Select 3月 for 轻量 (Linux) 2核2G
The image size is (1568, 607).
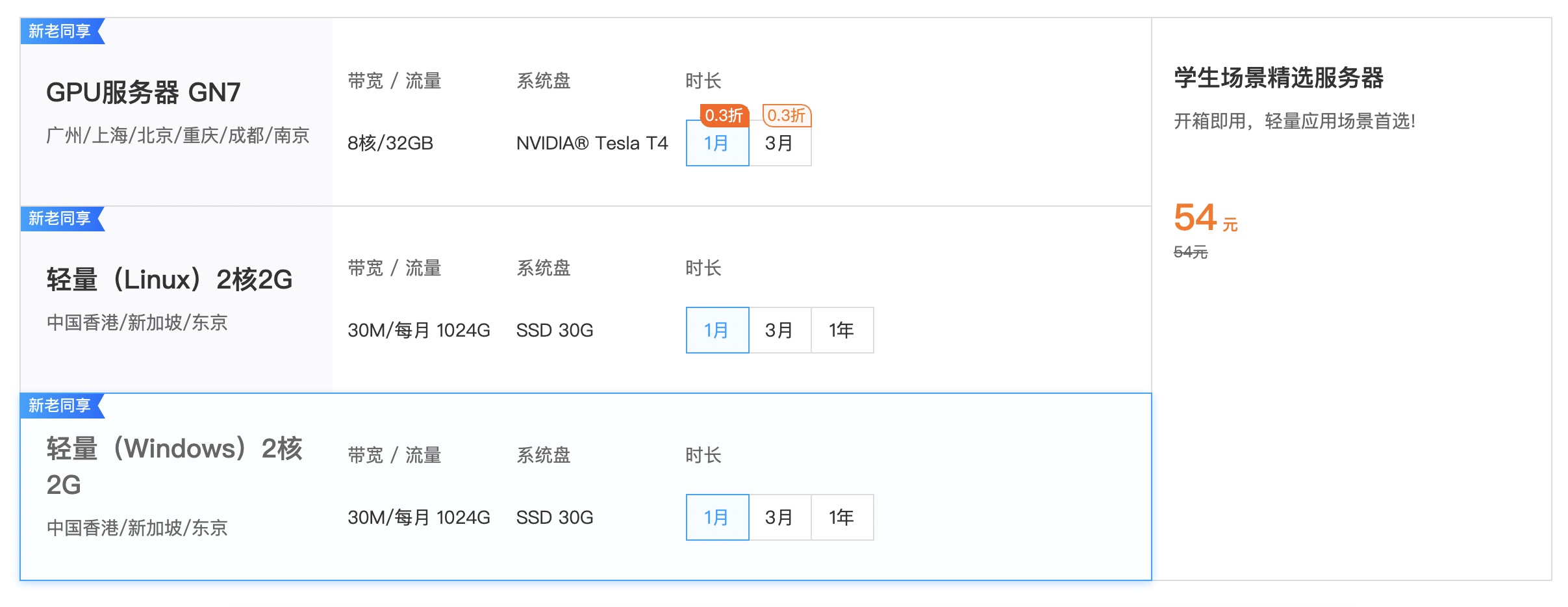click(x=779, y=330)
